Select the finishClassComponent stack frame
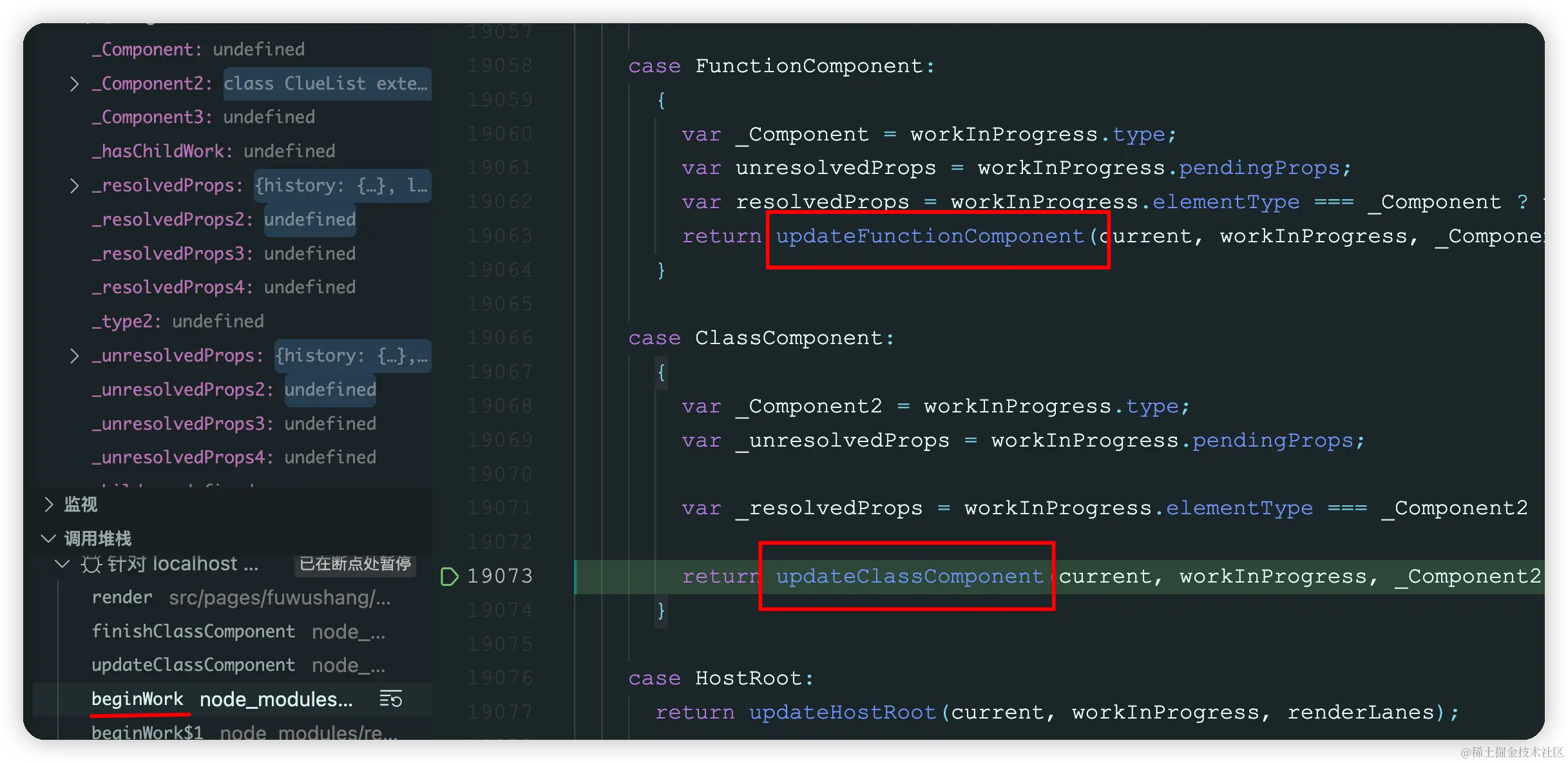Screen dimensions: 1568x763 (193, 632)
